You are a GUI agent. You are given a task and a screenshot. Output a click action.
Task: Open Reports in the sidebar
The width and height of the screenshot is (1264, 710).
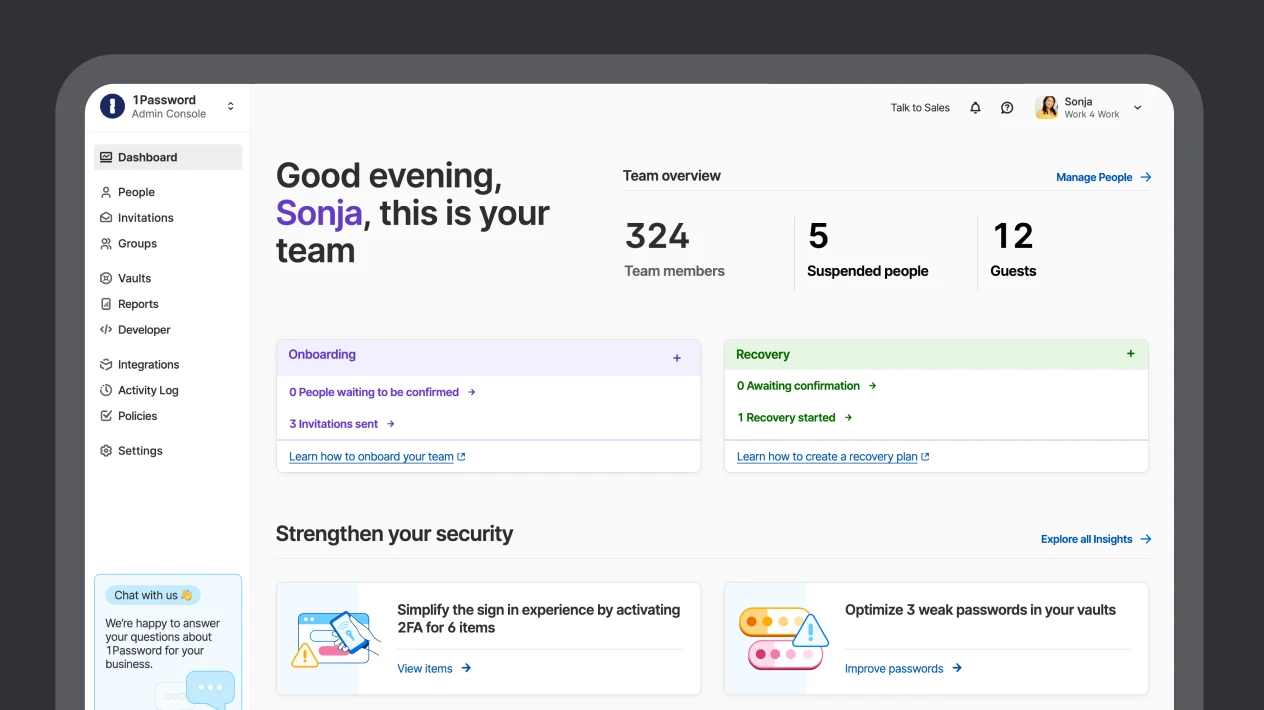[138, 304]
